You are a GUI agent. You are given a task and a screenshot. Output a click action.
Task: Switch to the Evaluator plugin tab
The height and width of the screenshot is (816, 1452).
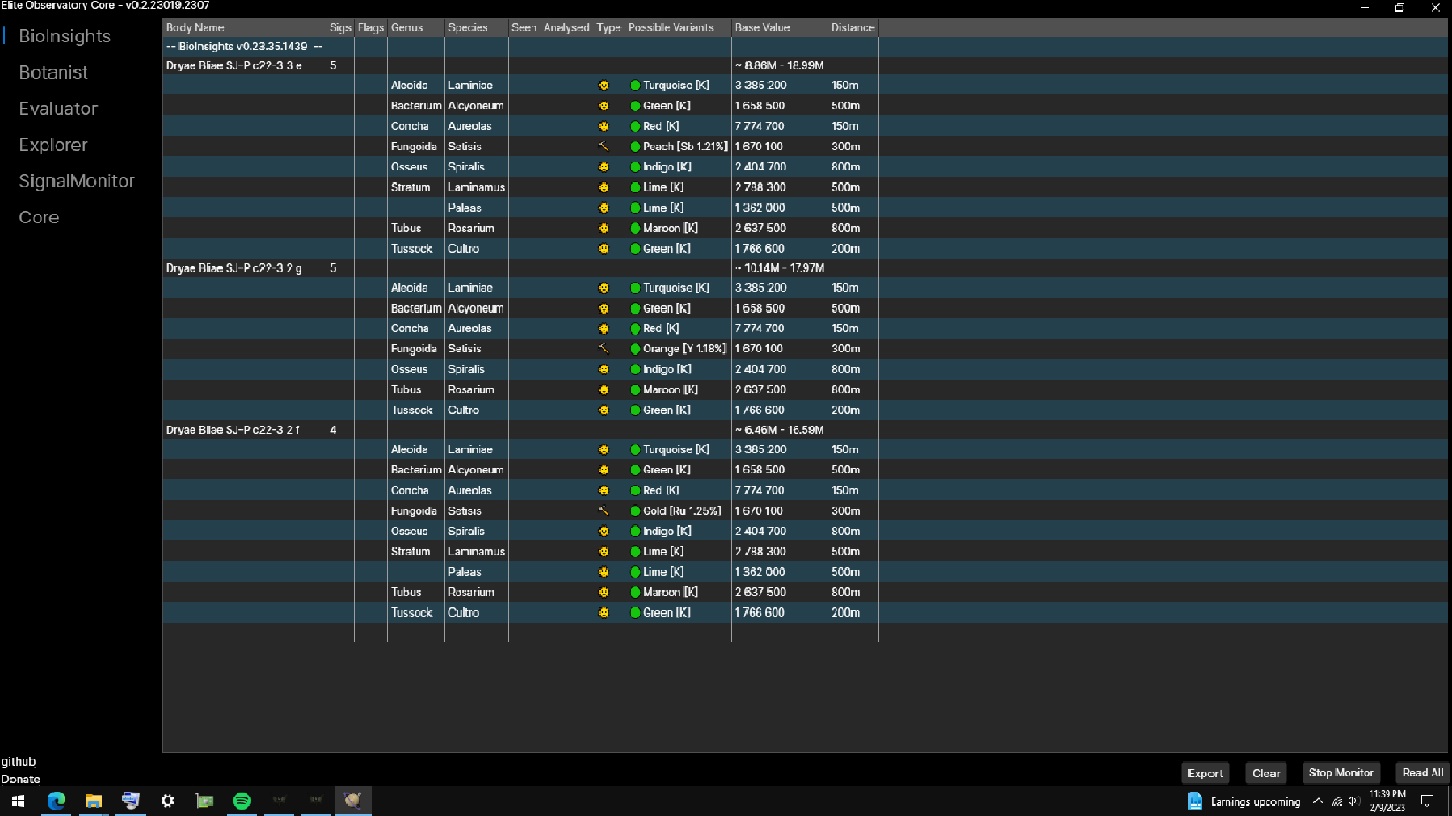(x=58, y=108)
